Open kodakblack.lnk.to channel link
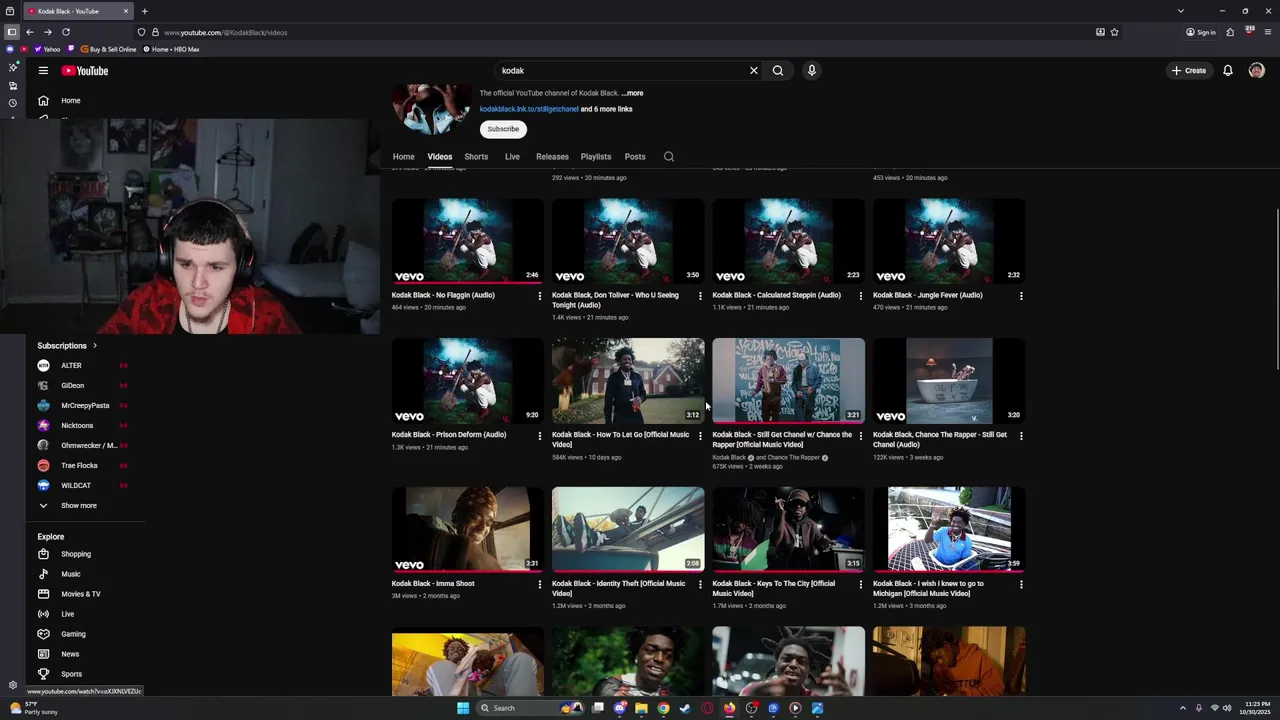Screen dimensions: 1280x720 pos(529,109)
